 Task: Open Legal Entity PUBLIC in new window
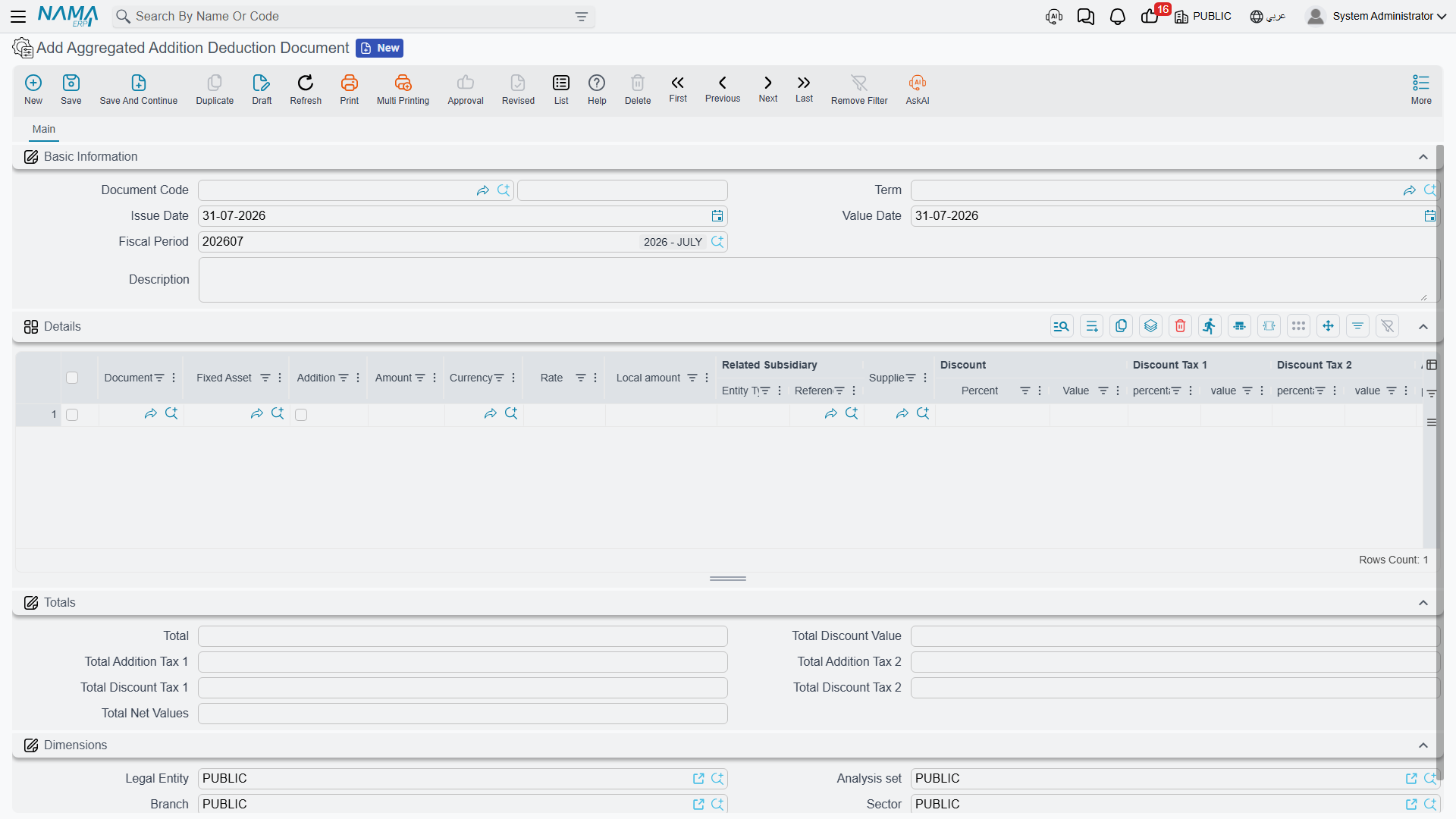tap(698, 779)
